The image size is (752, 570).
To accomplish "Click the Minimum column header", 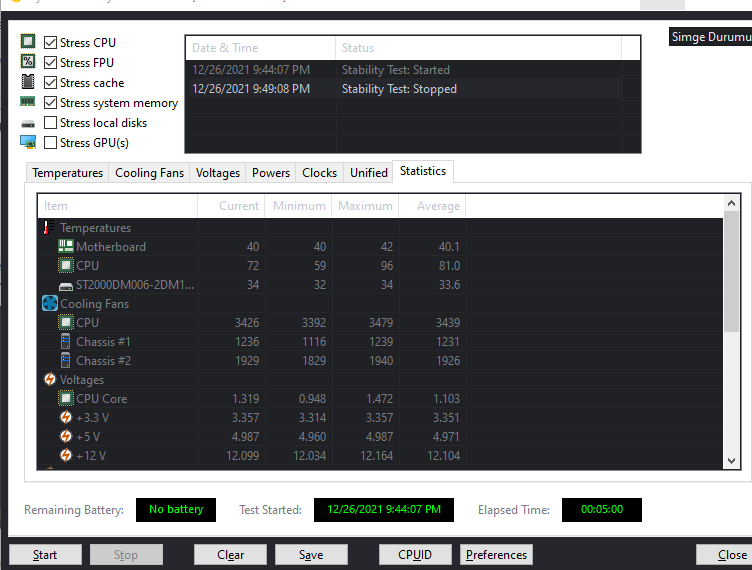I will click(x=298, y=206).
